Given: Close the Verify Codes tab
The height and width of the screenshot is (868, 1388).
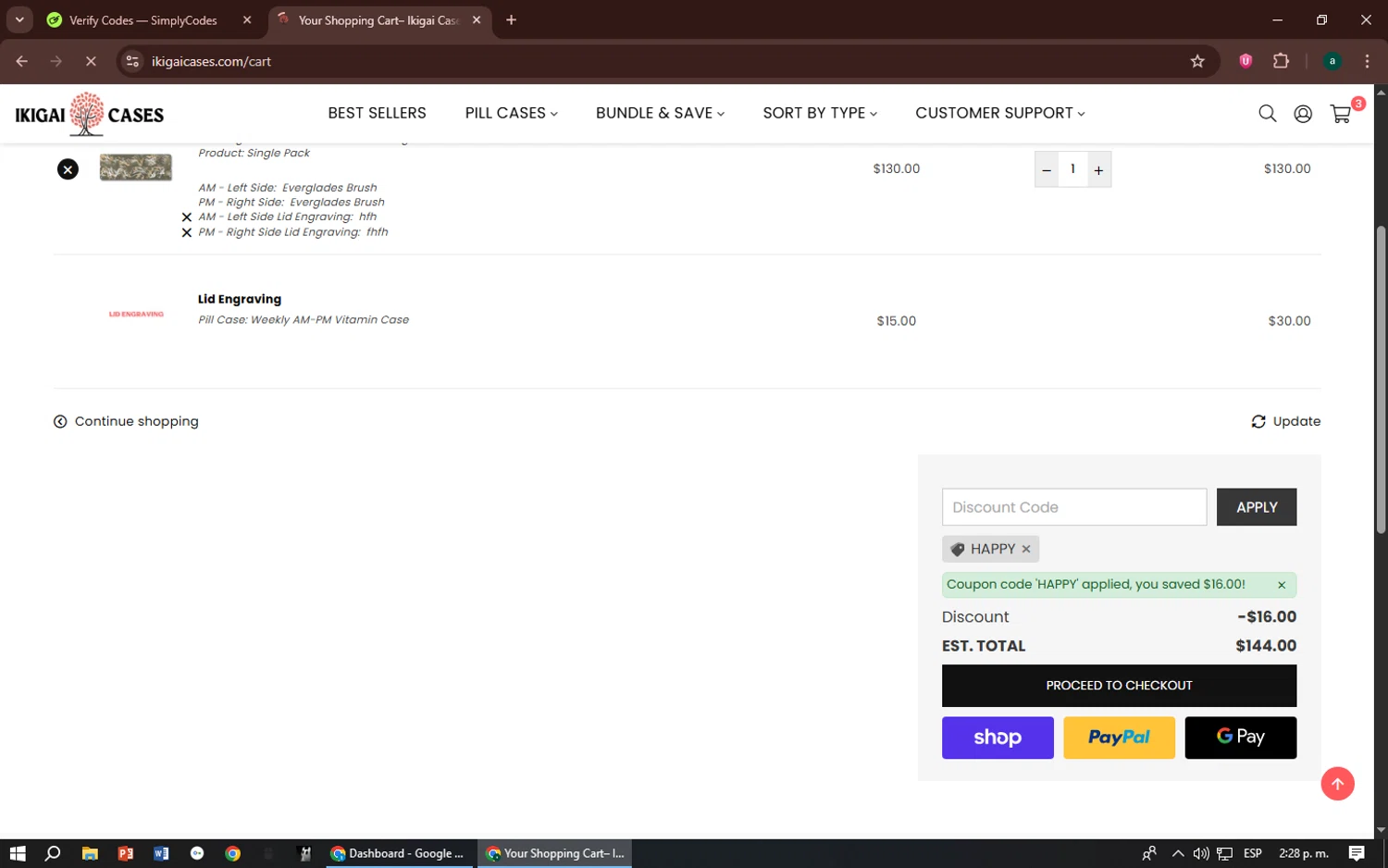Looking at the screenshot, I should (x=247, y=20).
